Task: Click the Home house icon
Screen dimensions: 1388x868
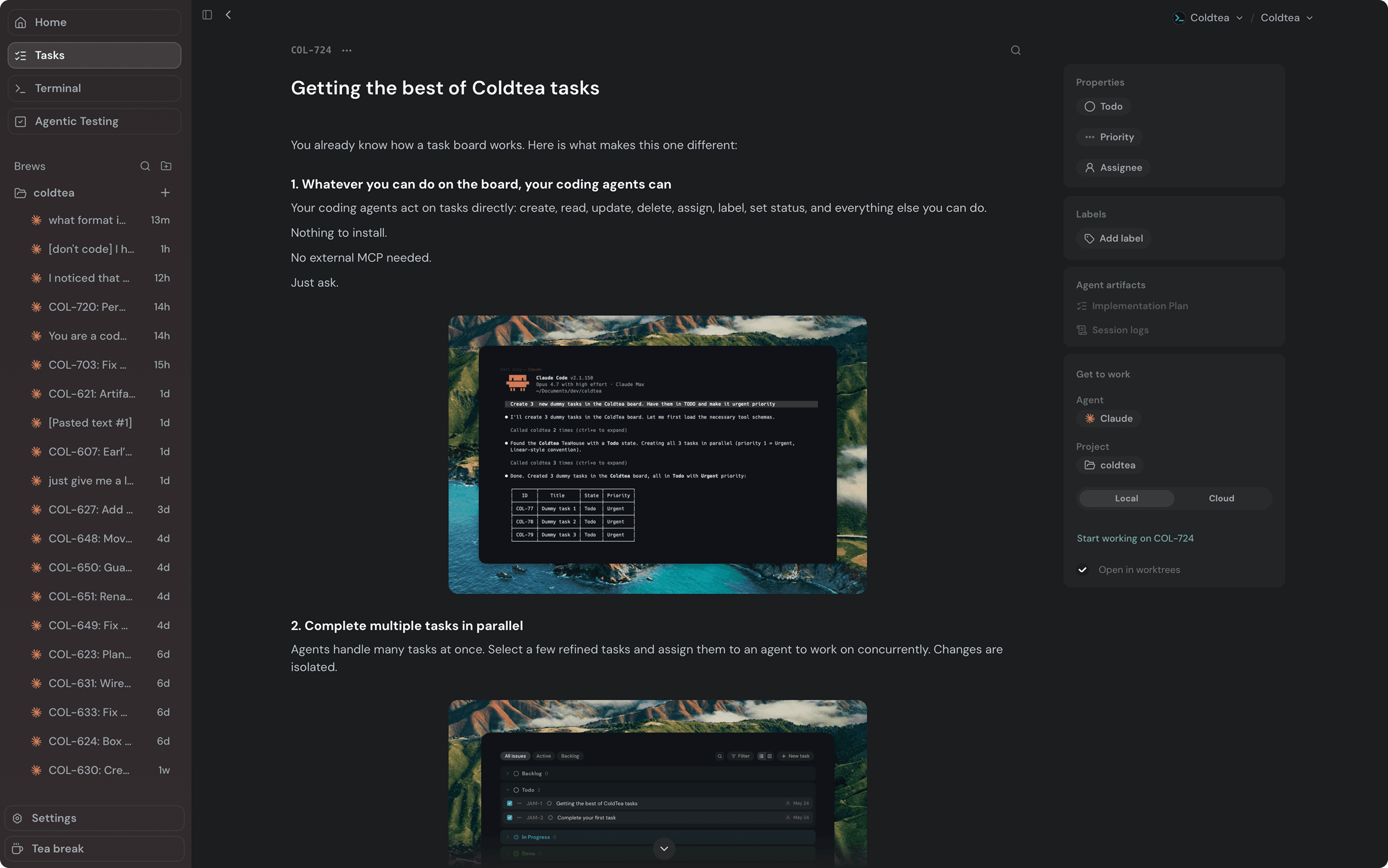Action: [x=21, y=22]
